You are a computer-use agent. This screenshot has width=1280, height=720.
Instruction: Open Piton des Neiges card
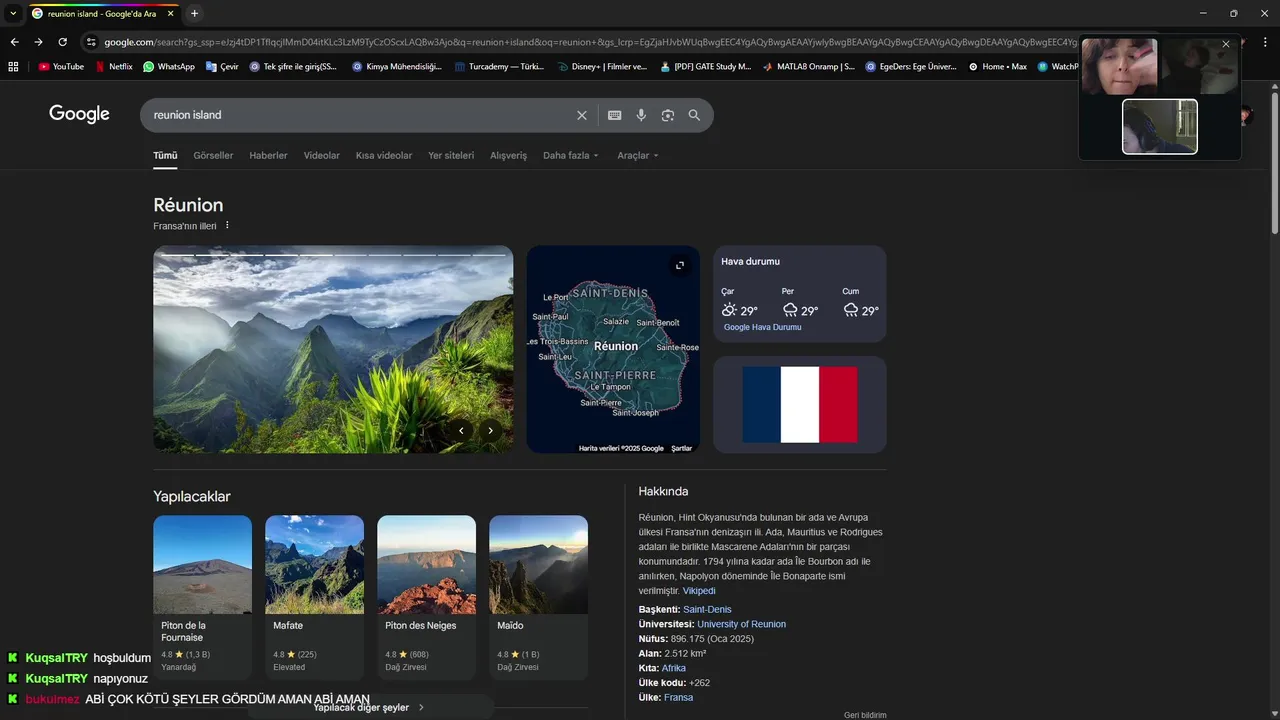(x=426, y=597)
